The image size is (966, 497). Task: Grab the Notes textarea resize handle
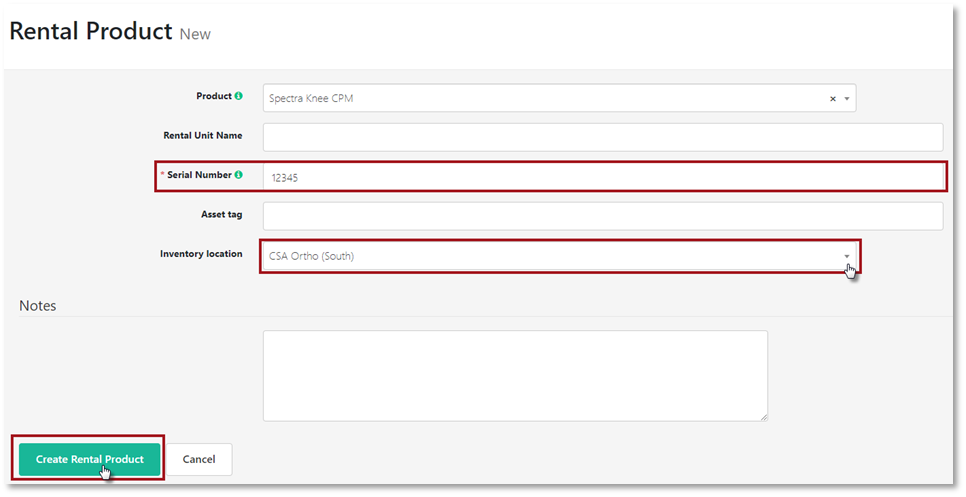763,416
